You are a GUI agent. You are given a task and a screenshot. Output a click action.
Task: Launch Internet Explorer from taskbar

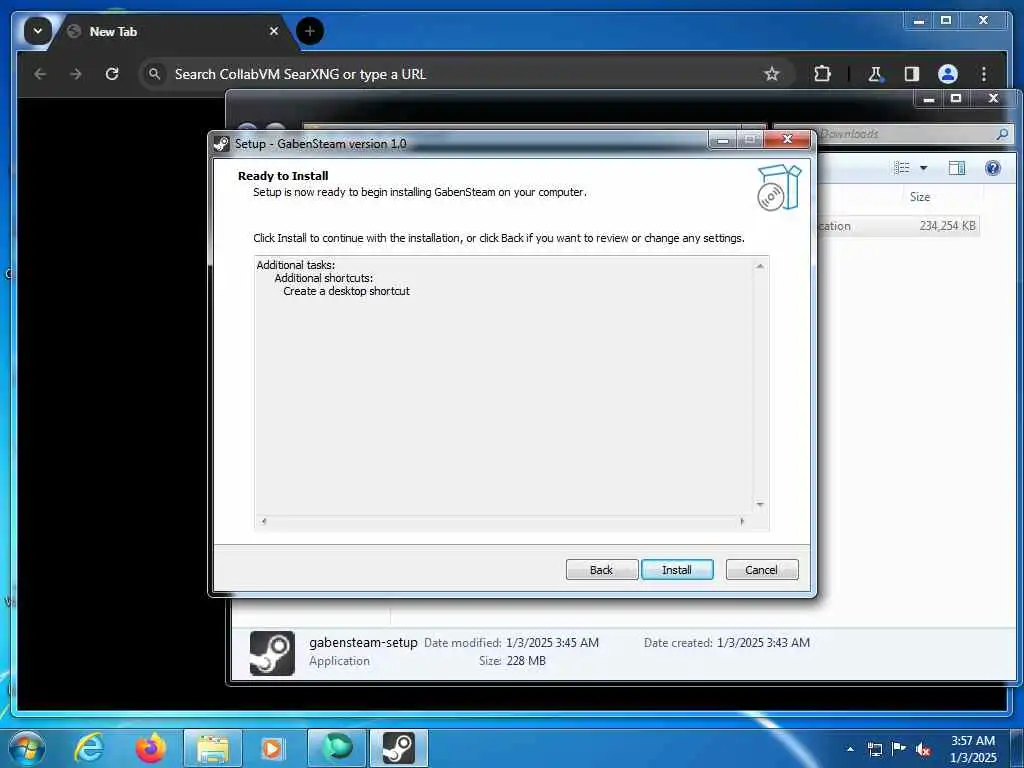pos(89,748)
